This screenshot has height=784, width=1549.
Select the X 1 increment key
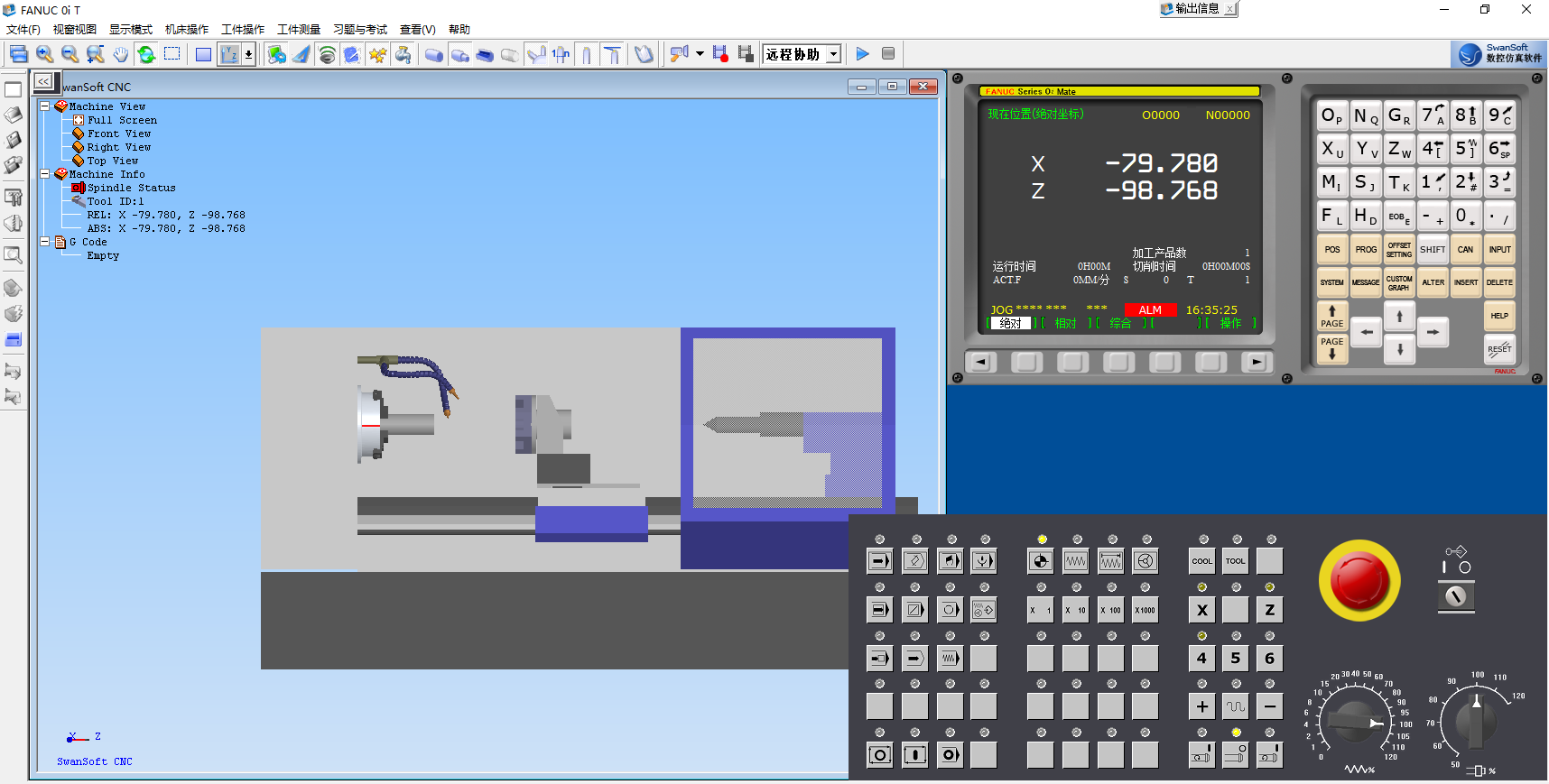click(x=1040, y=610)
